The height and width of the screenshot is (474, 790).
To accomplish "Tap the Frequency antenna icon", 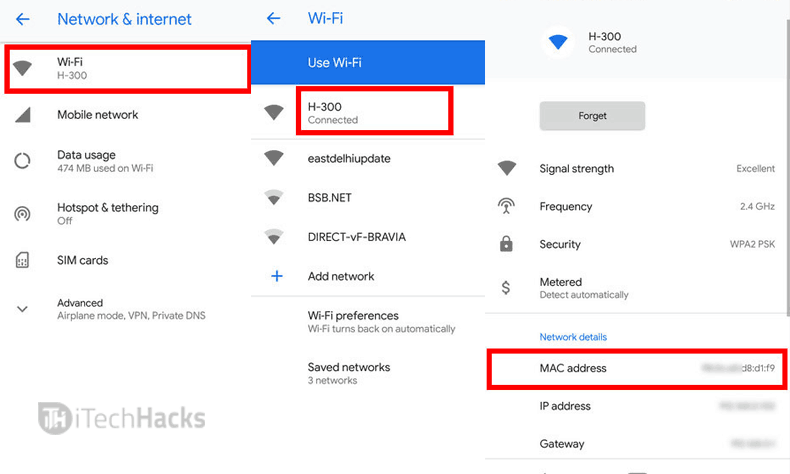I will 506,206.
